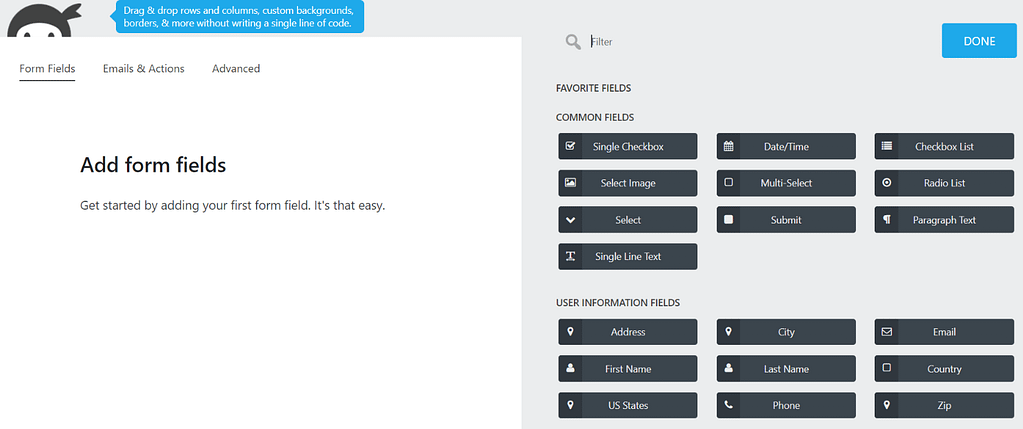Click the Last Name person icon
The width and height of the screenshot is (1023, 429).
coord(729,368)
